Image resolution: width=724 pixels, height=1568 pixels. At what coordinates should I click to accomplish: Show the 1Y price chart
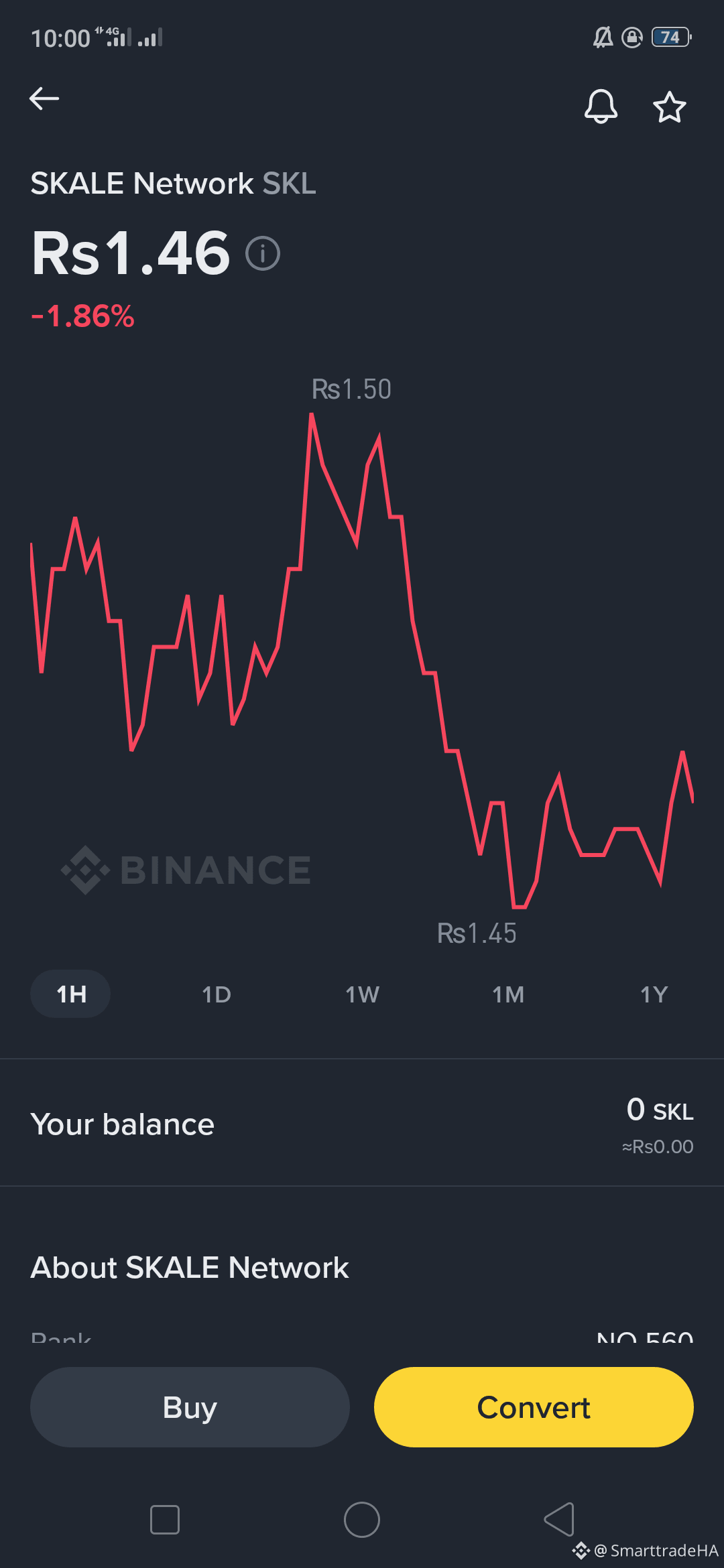click(x=654, y=994)
